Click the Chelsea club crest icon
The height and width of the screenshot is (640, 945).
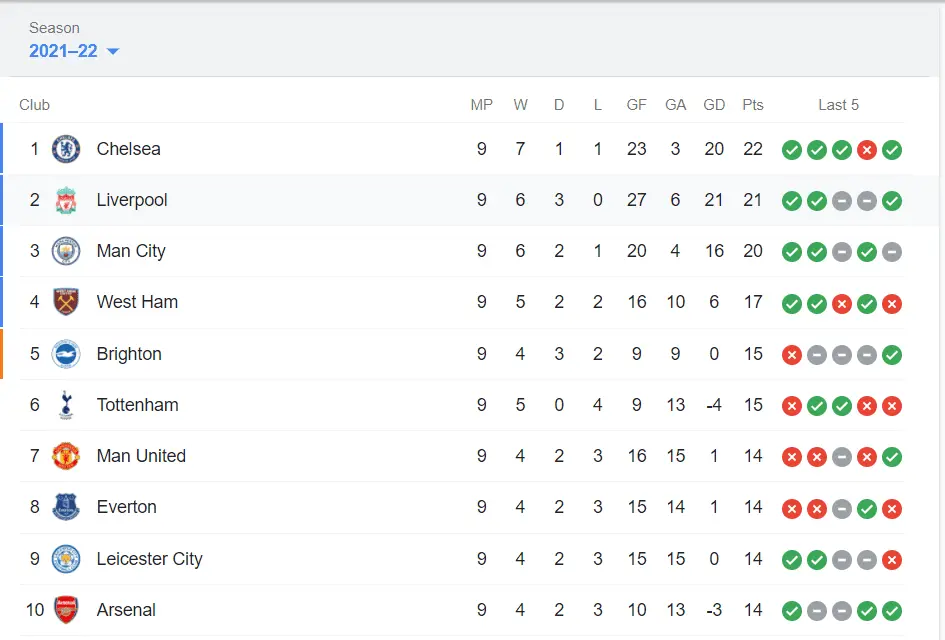pos(66,149)
